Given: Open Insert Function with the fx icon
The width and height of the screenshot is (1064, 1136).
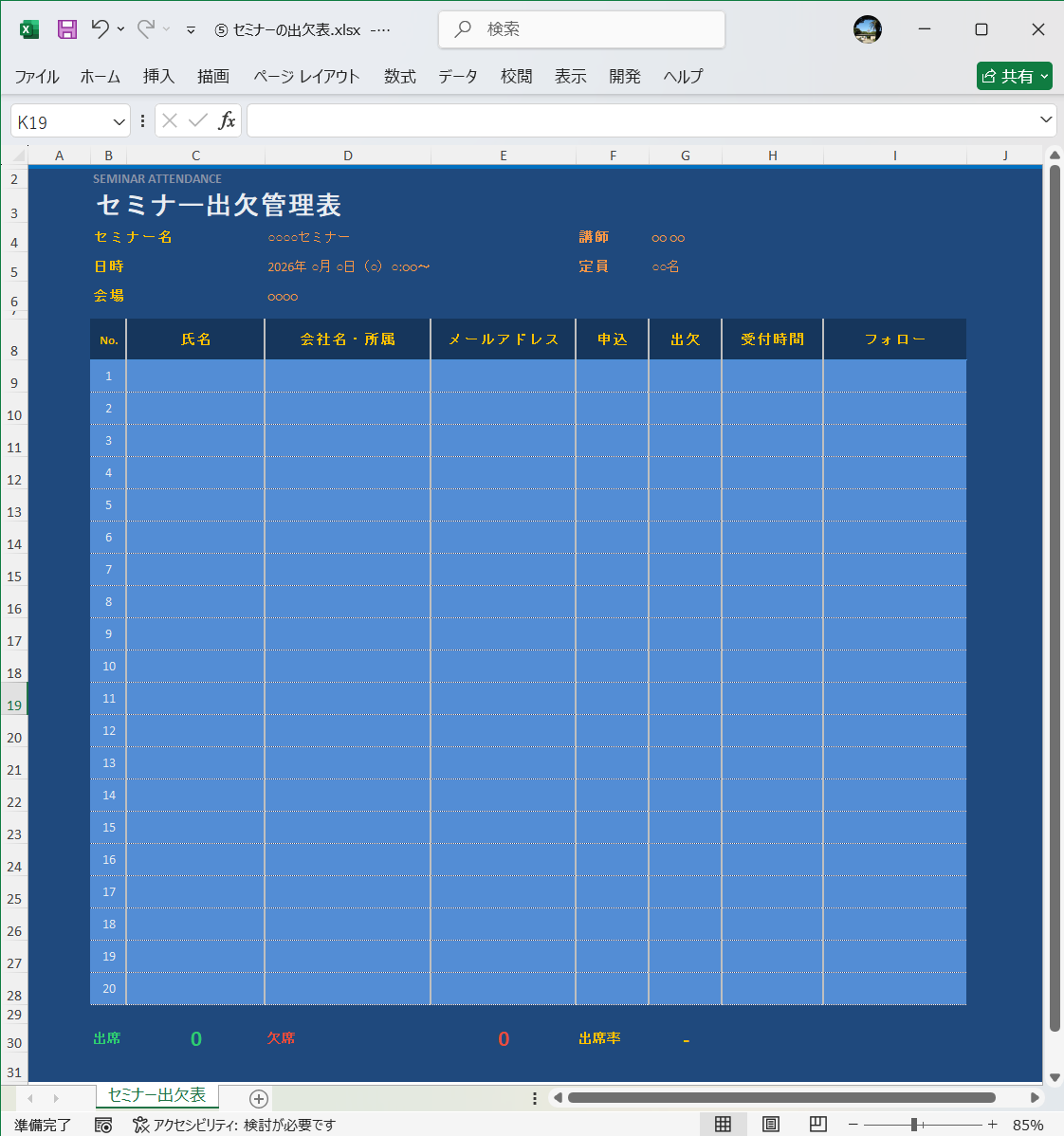Looking at the screenshot, I should tap(226, 120).
